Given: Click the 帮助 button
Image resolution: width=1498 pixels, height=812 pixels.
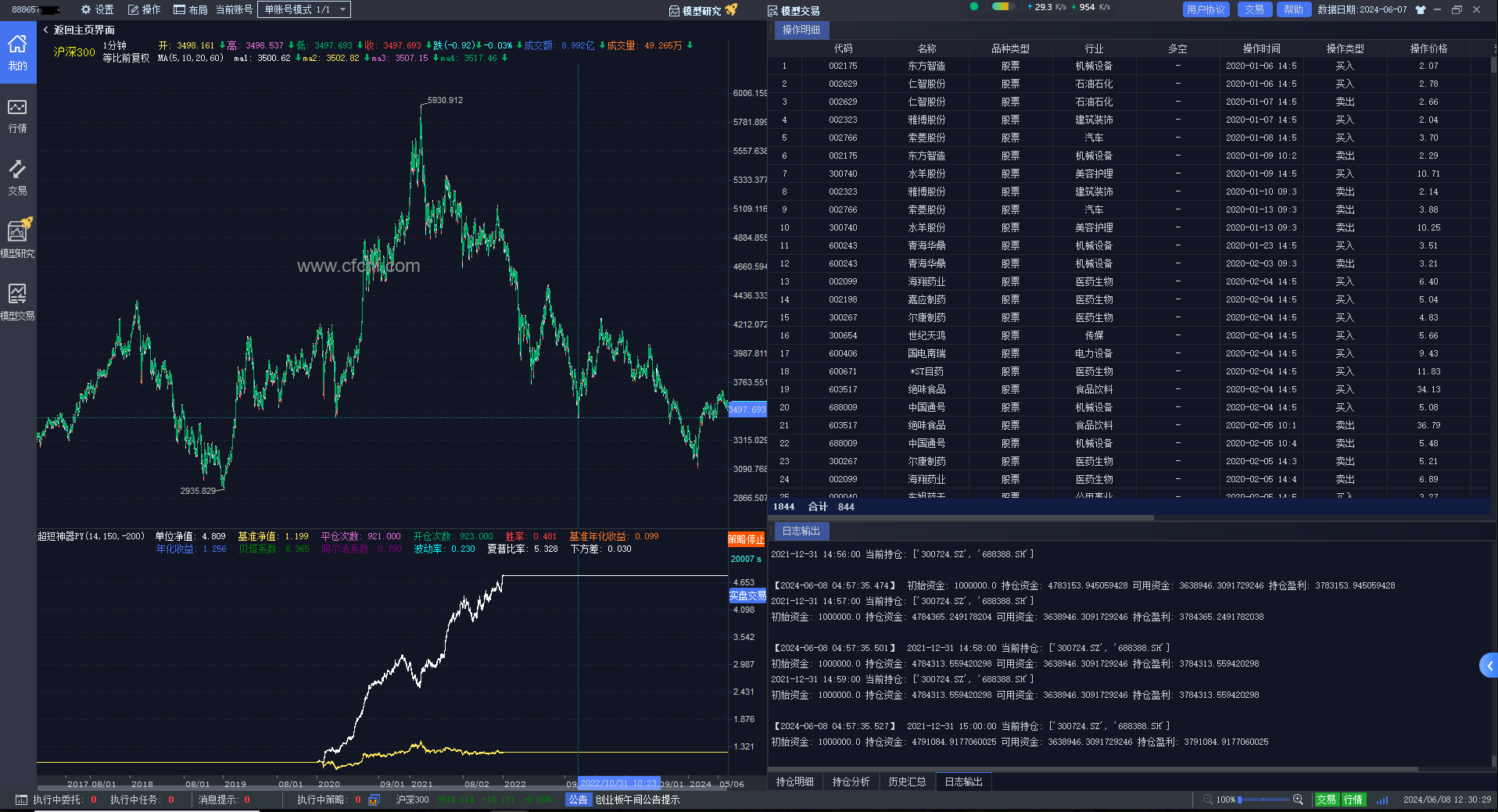Looking at the screenshot, I should coord(1294,9).
